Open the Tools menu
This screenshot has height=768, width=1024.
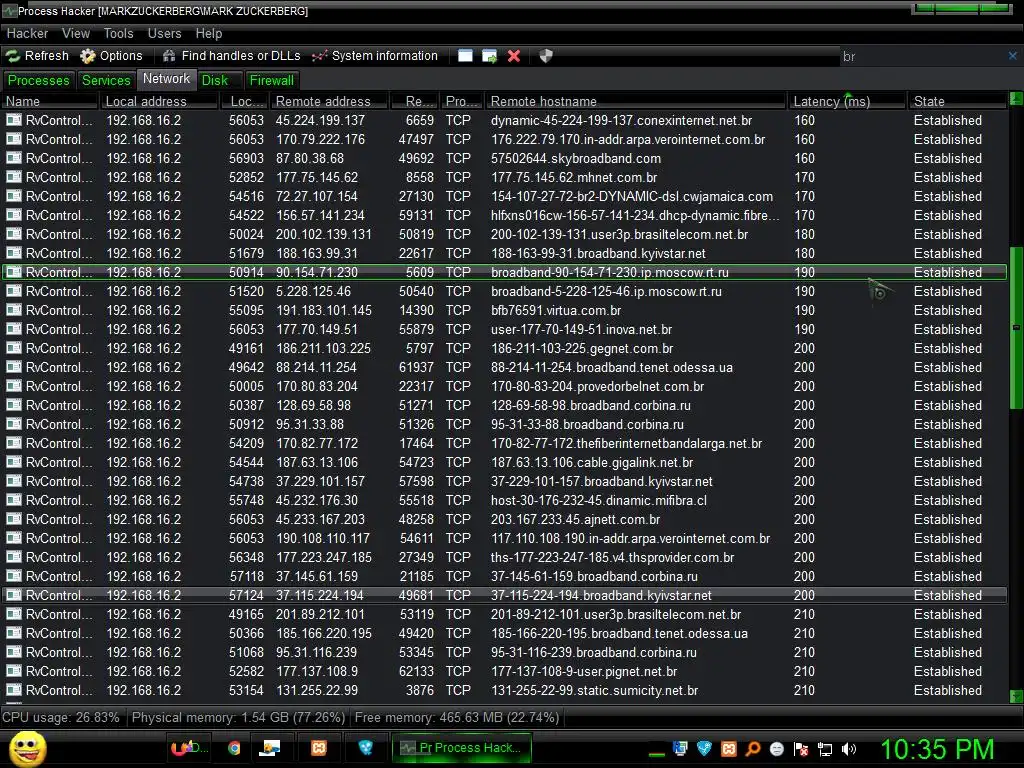[118, 33]
